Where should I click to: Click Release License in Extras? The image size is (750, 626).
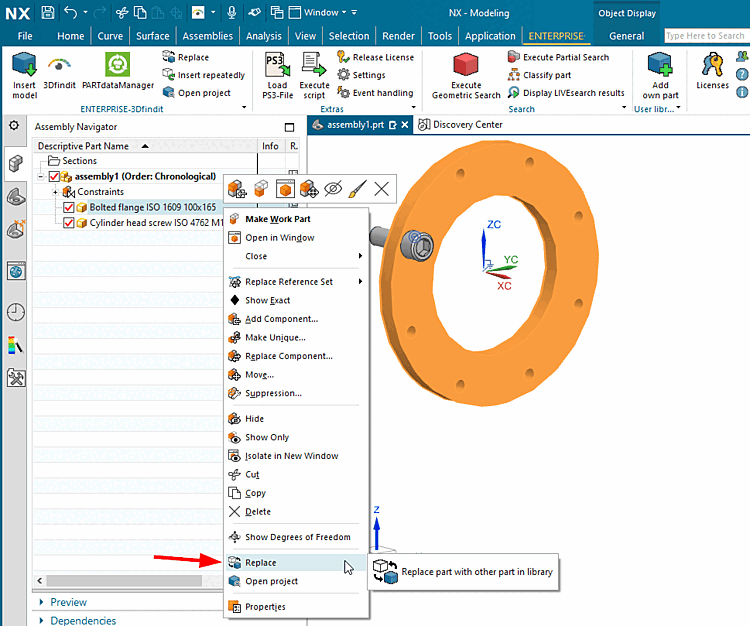pos(375,57)
